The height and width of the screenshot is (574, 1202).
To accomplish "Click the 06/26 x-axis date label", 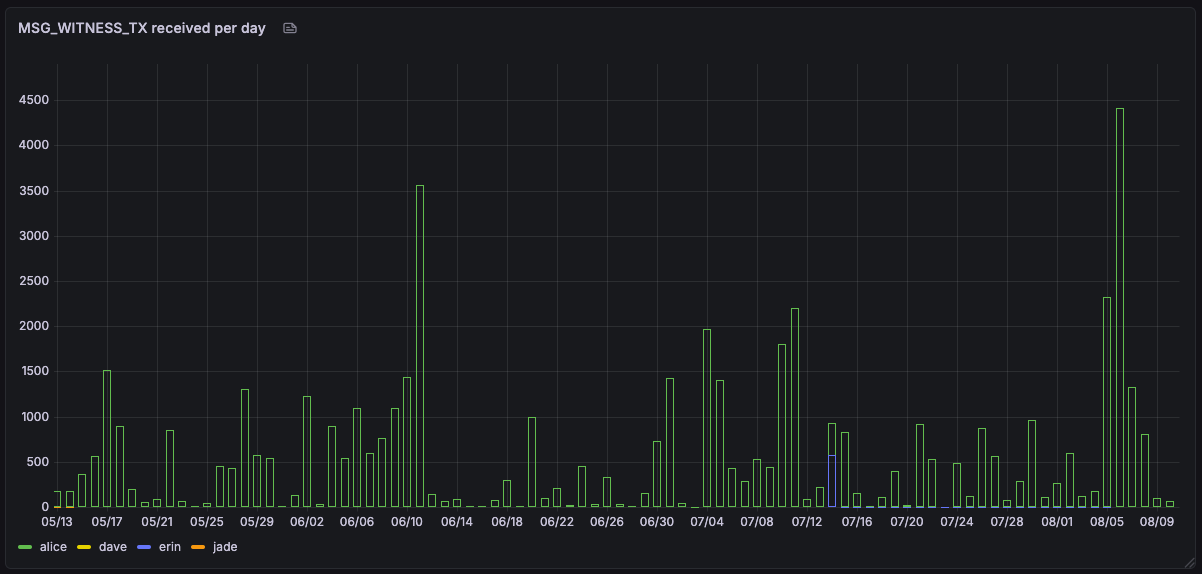I will (x=607, y=521).
